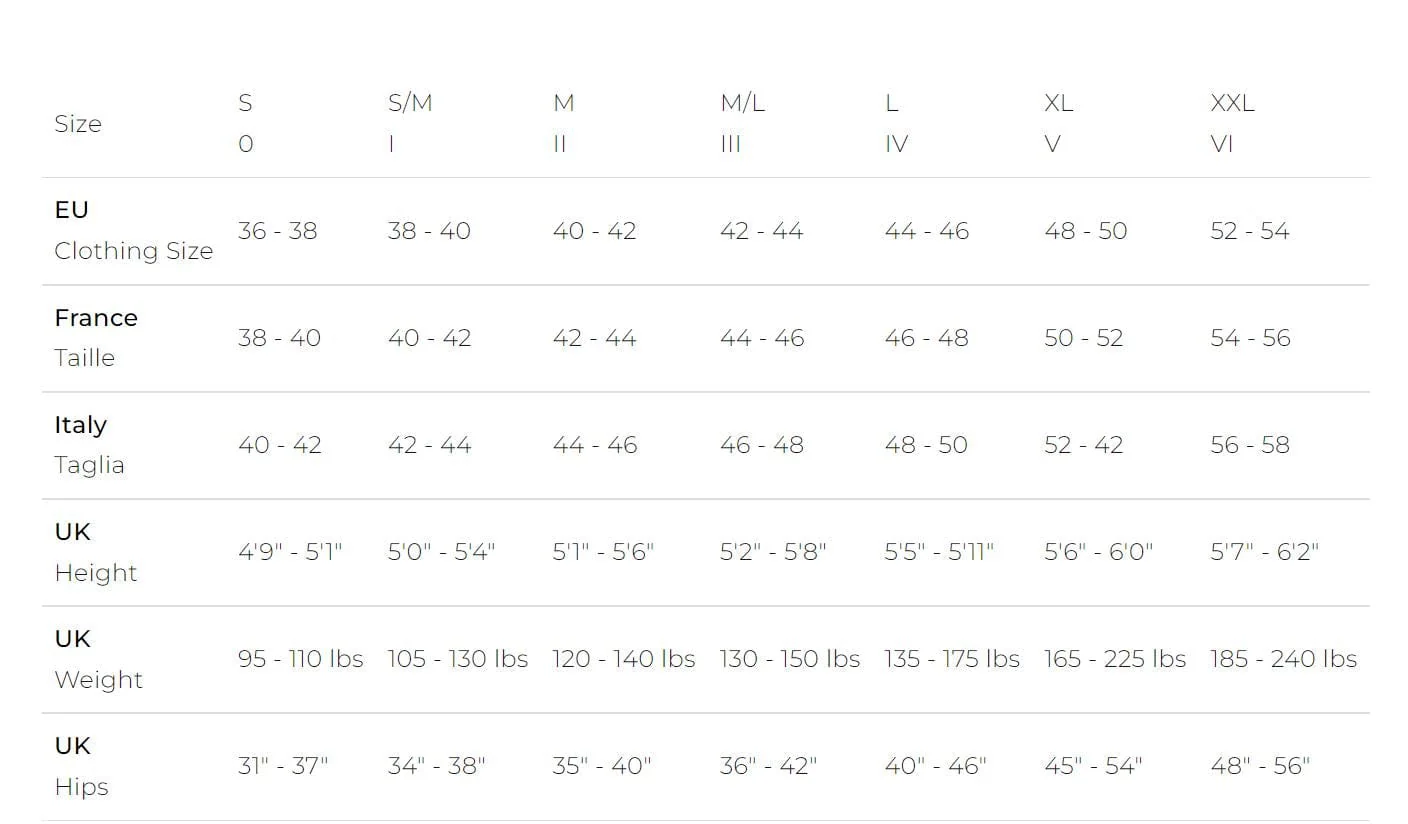Select hips cell 31" - 37"
The image size is (1408, 824).
[x=283, y=766]
